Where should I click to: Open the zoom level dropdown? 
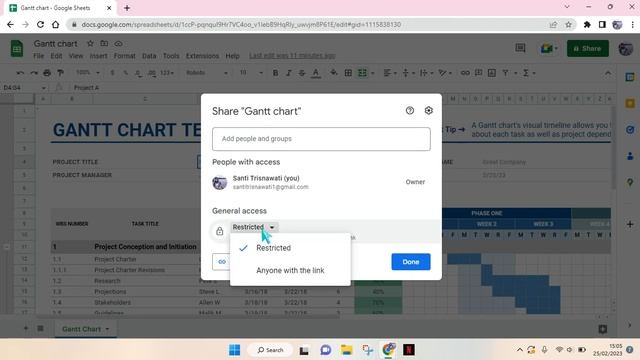click(x=88, y=72)
